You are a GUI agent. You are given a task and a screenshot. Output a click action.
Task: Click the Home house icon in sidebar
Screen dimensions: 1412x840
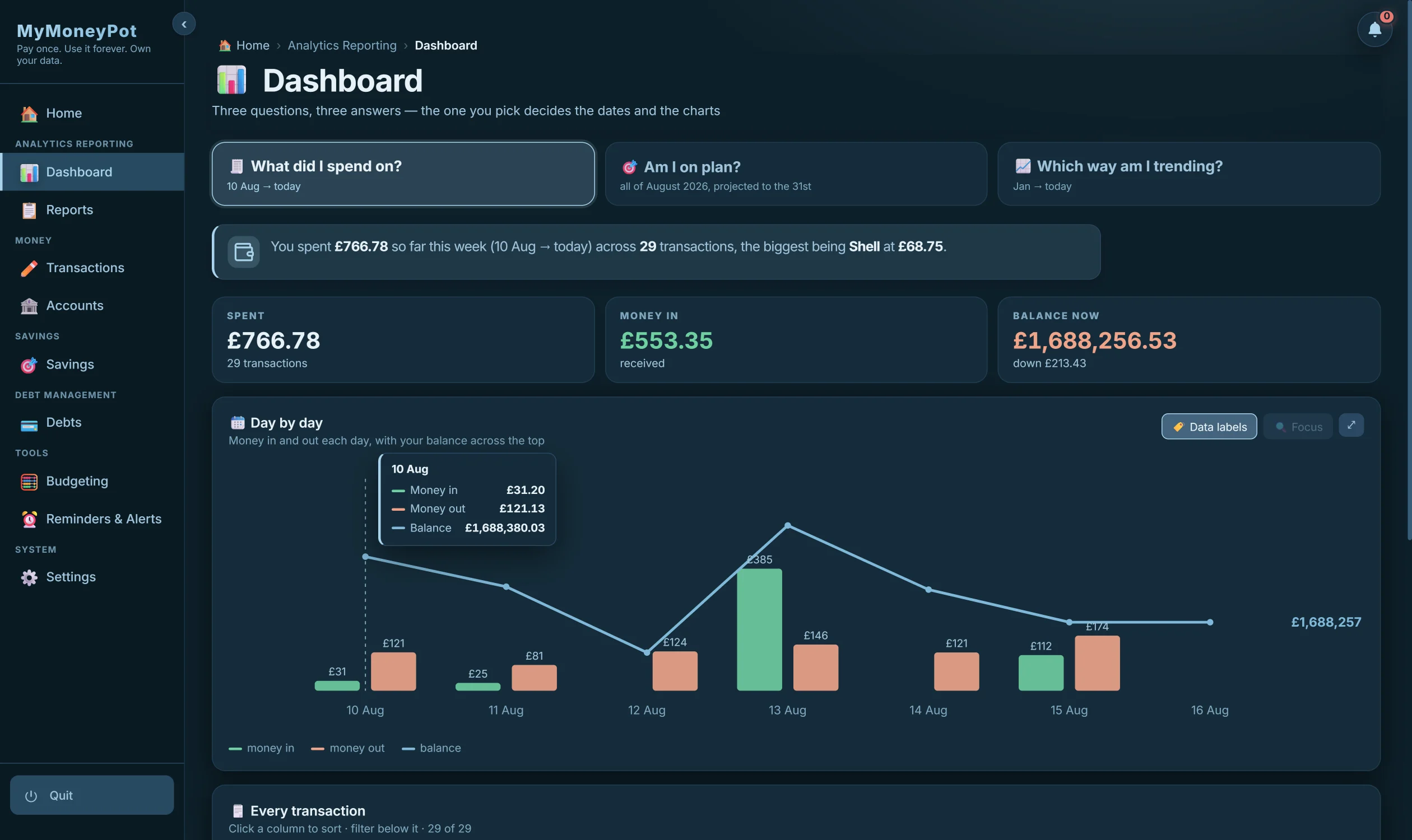[x=29, y=113]
